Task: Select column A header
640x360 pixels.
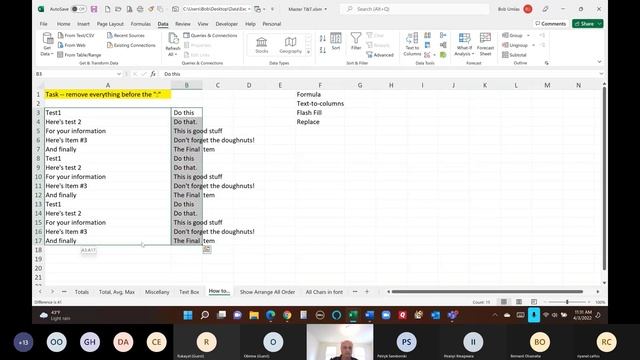Action: click(108, 85)
